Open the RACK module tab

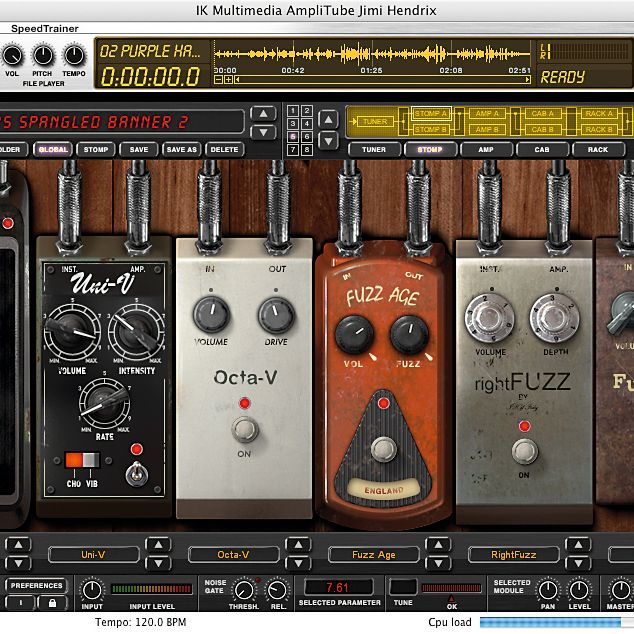click(x=598, y=150)
